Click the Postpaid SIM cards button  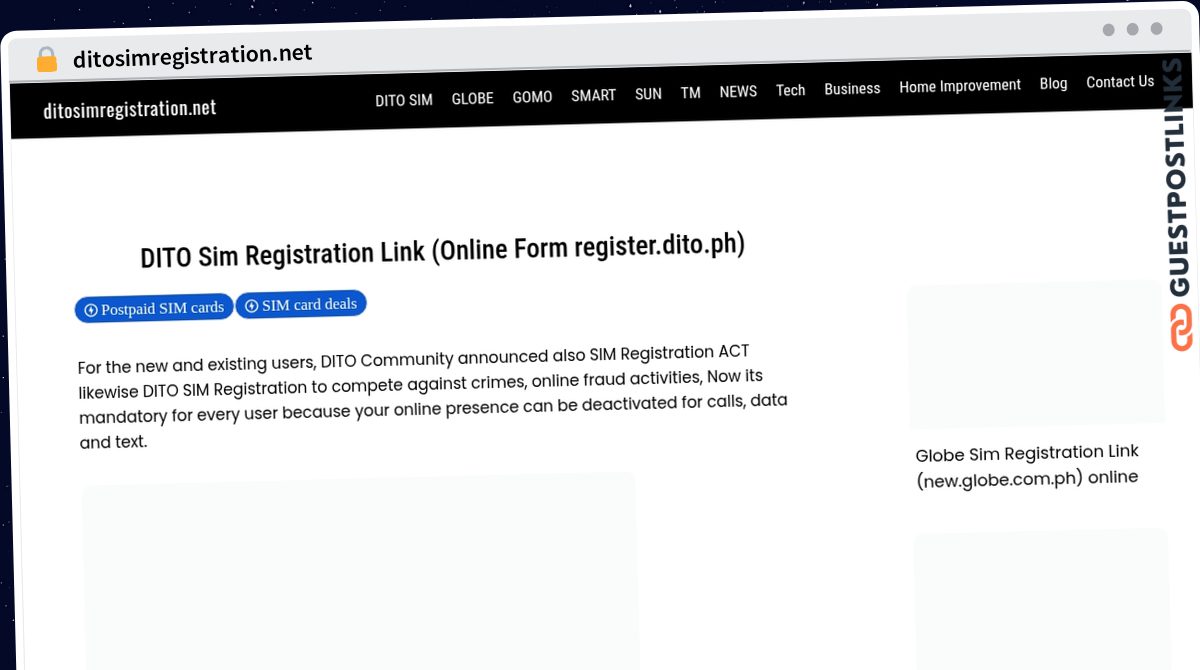(154, 308)
